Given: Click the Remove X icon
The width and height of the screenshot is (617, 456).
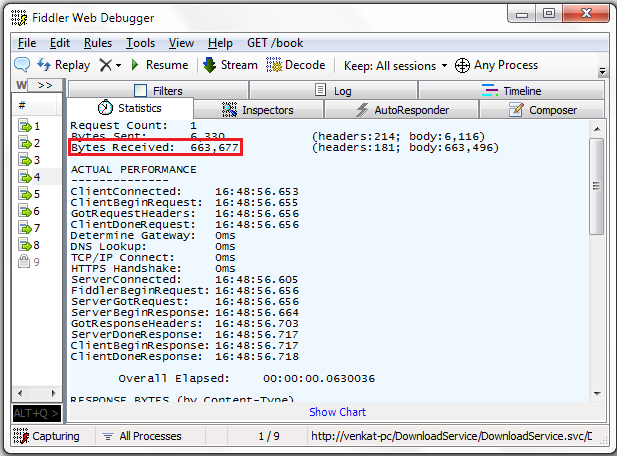Looking at the screenshot, I should pyautogui.click(x=105, y=65).
